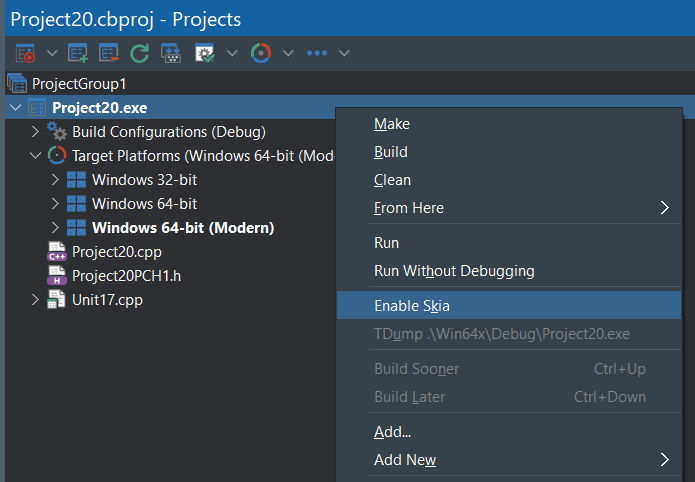Choose Add... from context menu
The height and width of the screenshot is (482, 695).
(x=509, y=431)
